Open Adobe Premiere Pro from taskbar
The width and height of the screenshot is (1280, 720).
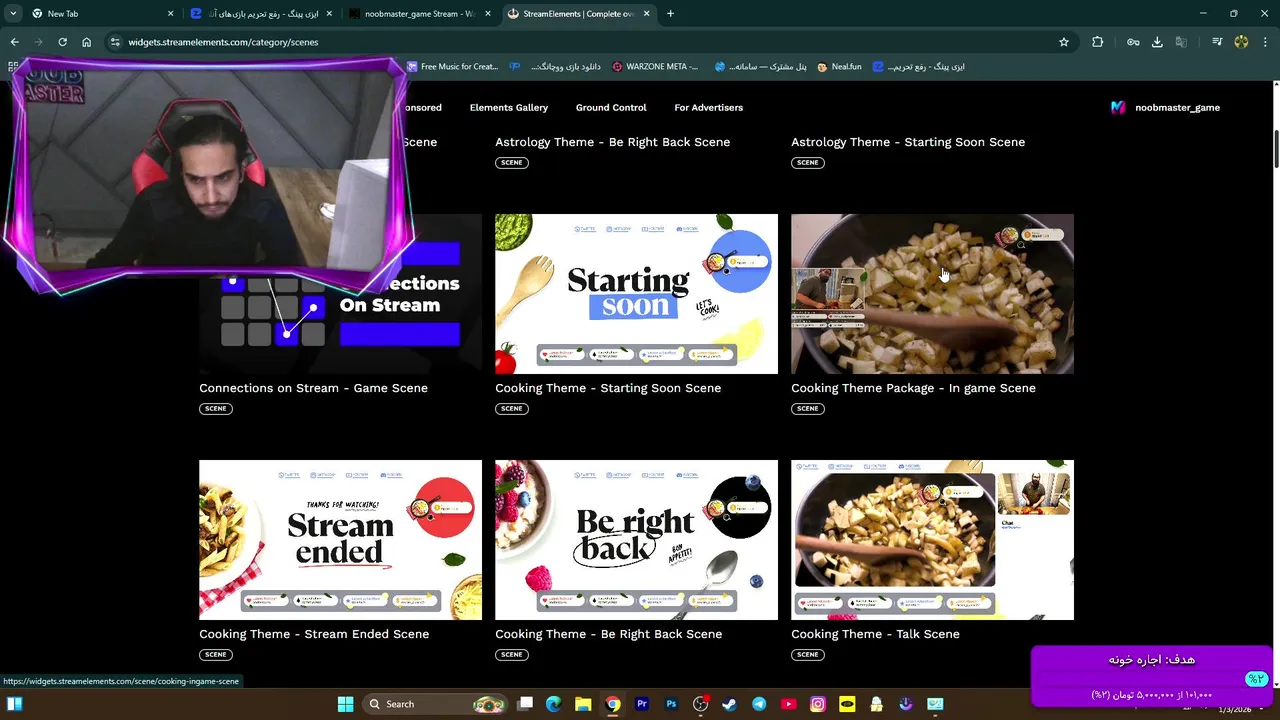[x=642, y=704]
